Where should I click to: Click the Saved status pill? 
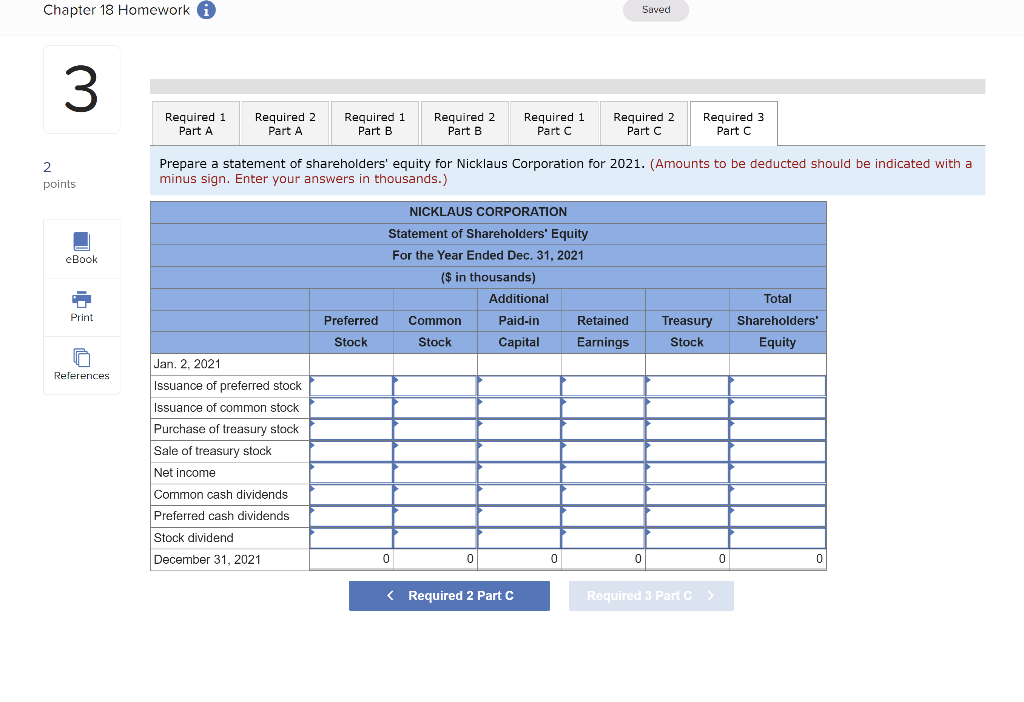tap(656, 10)
